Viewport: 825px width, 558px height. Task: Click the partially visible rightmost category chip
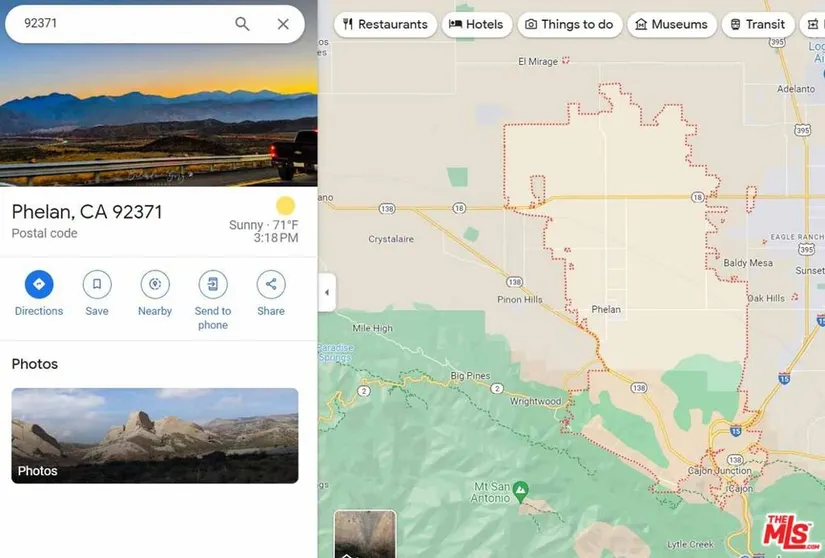[x=812, y=24]
